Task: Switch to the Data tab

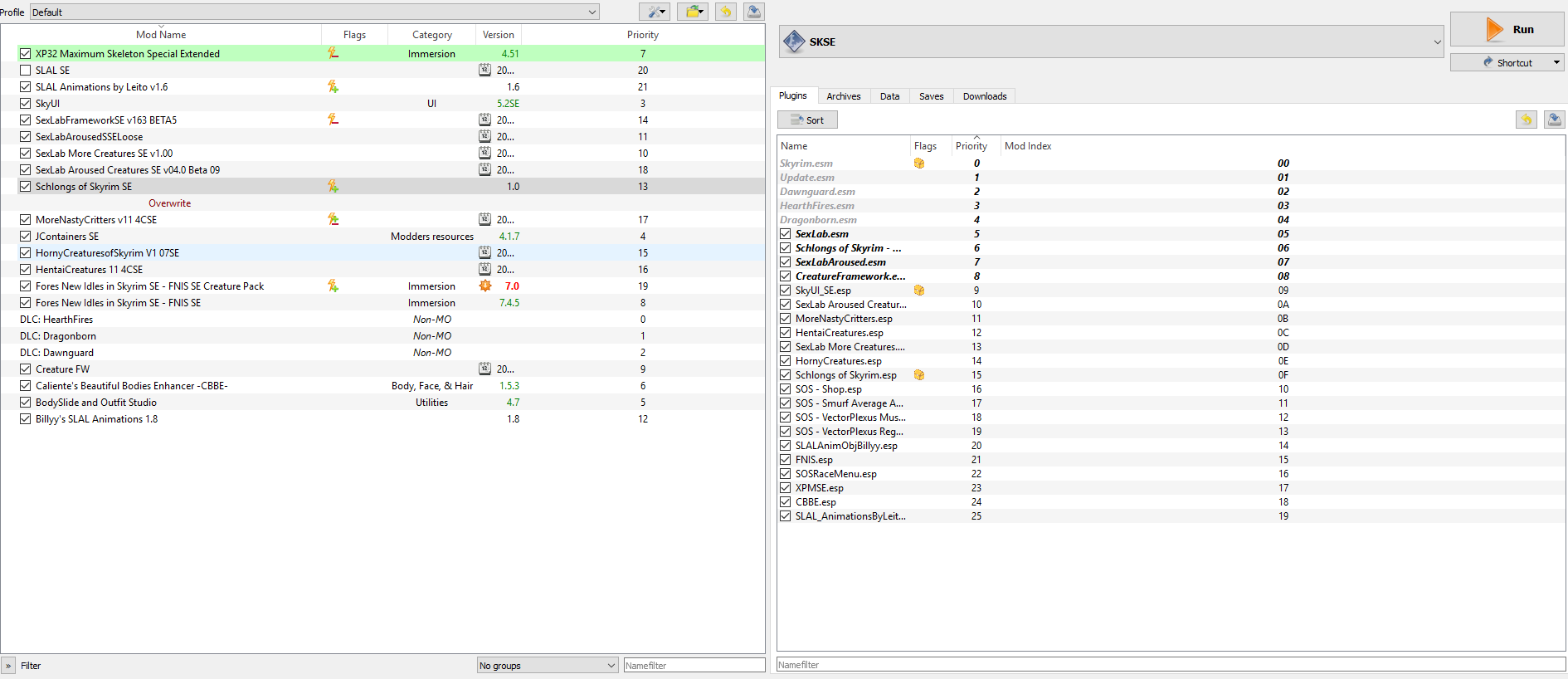Action: click(890, 96)
